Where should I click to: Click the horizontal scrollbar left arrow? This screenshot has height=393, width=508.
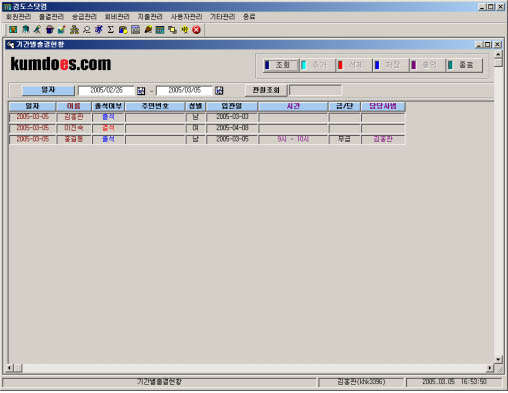tap(9, 368)
